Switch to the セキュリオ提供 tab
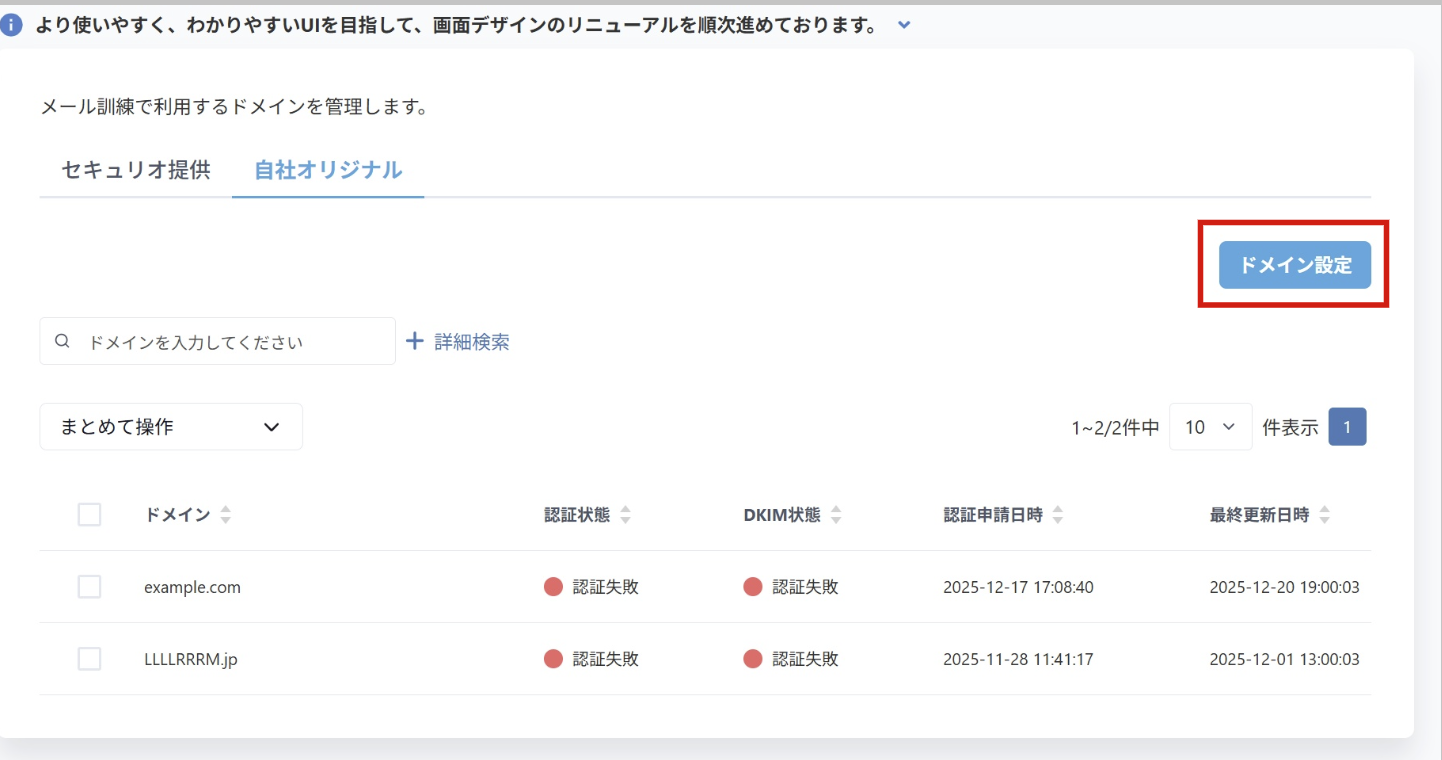This screenshot has width=1442, height=760. coord(136,170)
